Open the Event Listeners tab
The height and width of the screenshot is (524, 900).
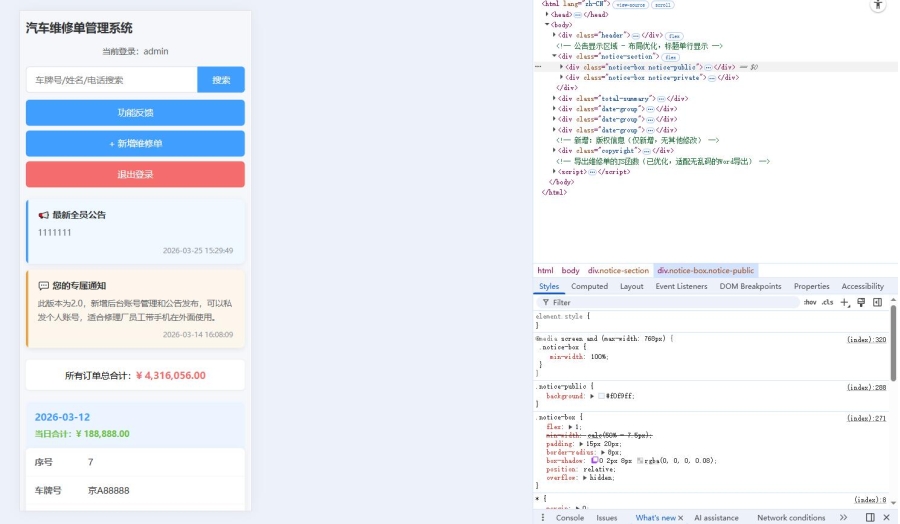click(x=681, y=286)
